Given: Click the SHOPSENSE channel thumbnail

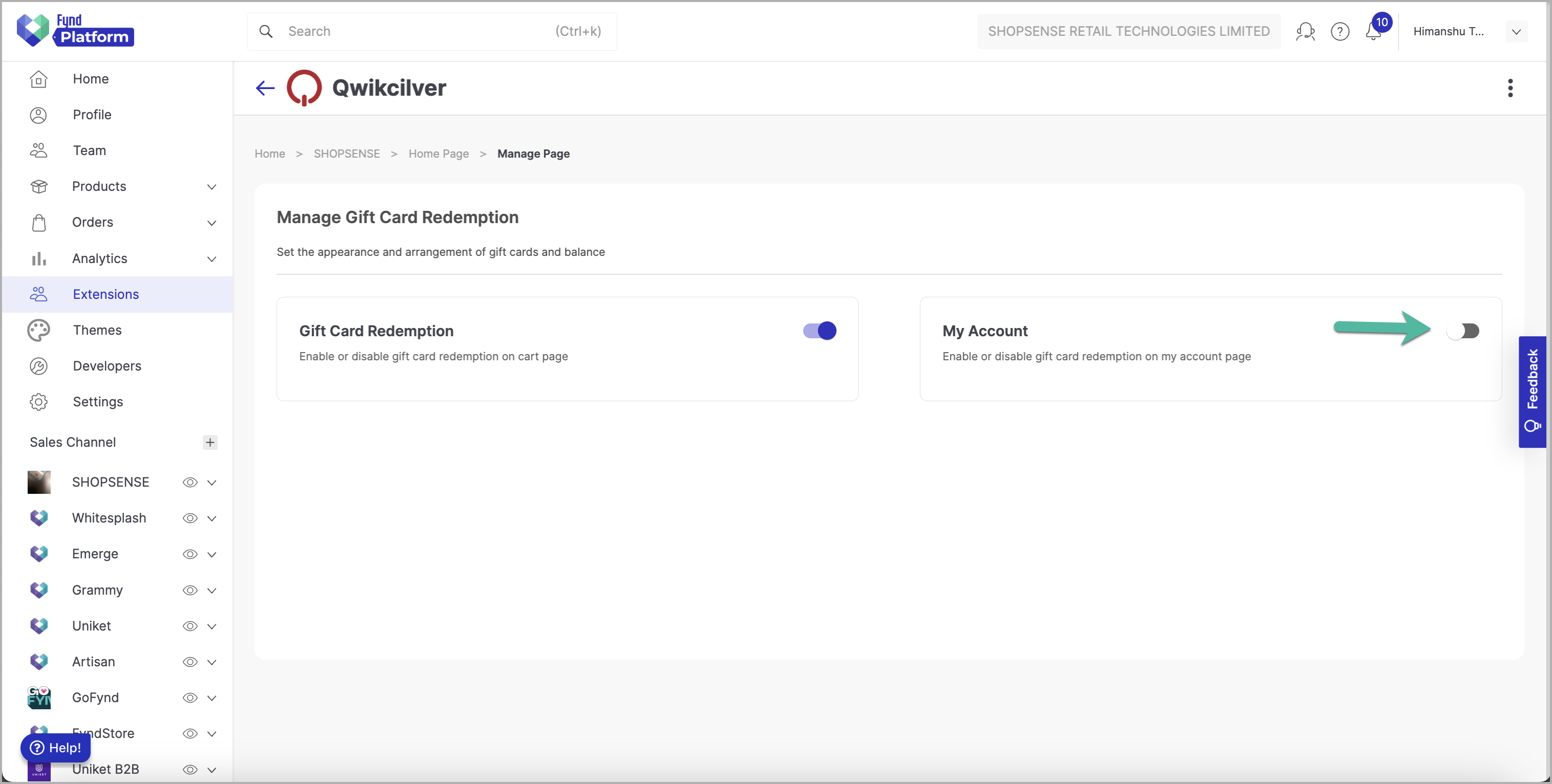Looking at the screenshot, I should coord(38,482).
